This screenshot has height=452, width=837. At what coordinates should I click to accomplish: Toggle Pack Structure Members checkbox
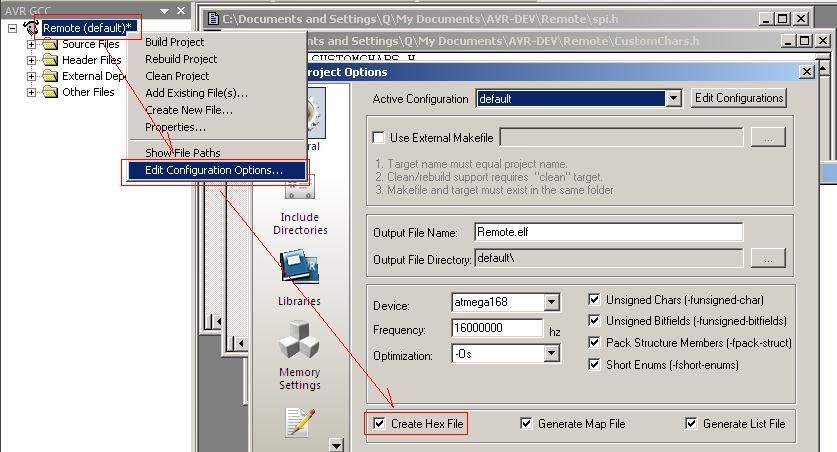pos(594,342)
